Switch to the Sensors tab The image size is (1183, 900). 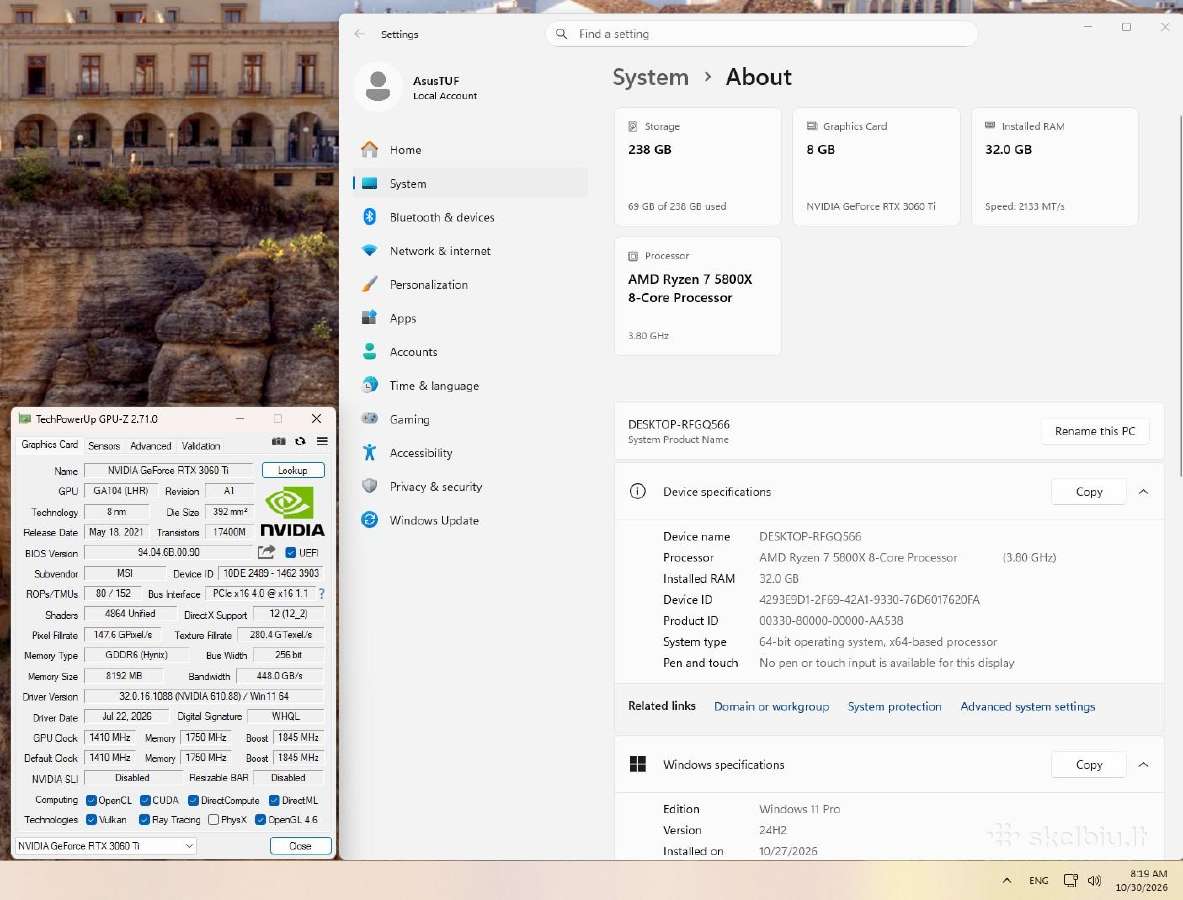click(104, 446)
